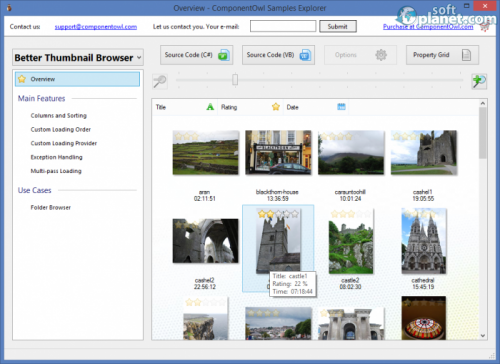Sort by the Title column header

pyautogui.click(x=185, y=107)
